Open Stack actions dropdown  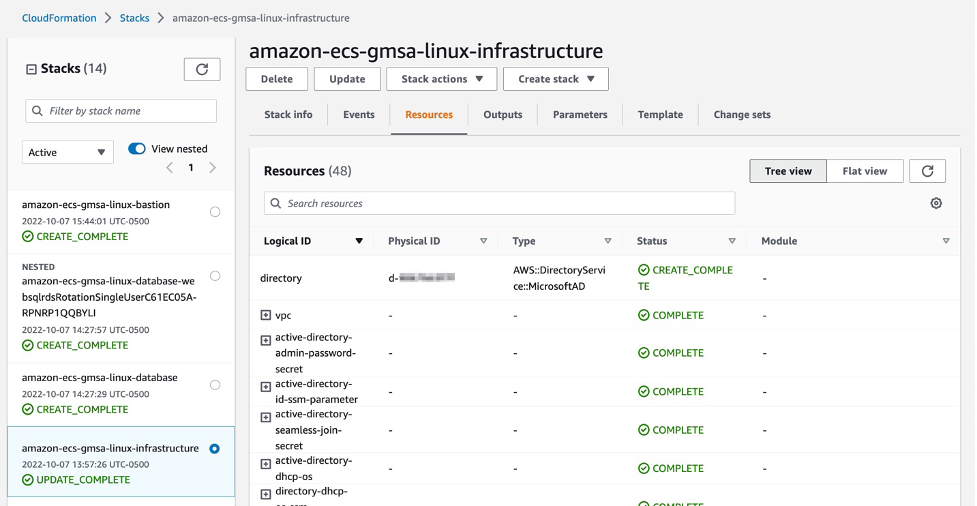(x=442, y=79)
